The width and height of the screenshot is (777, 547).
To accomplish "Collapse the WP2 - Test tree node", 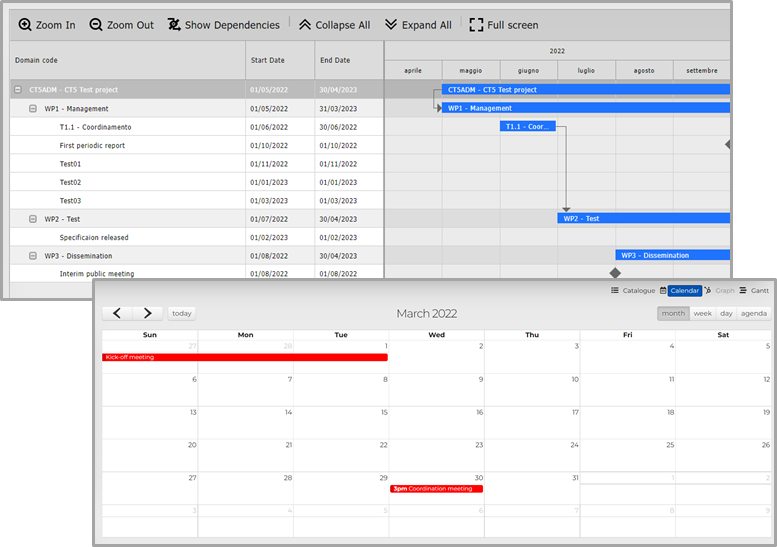I will 33,219.
